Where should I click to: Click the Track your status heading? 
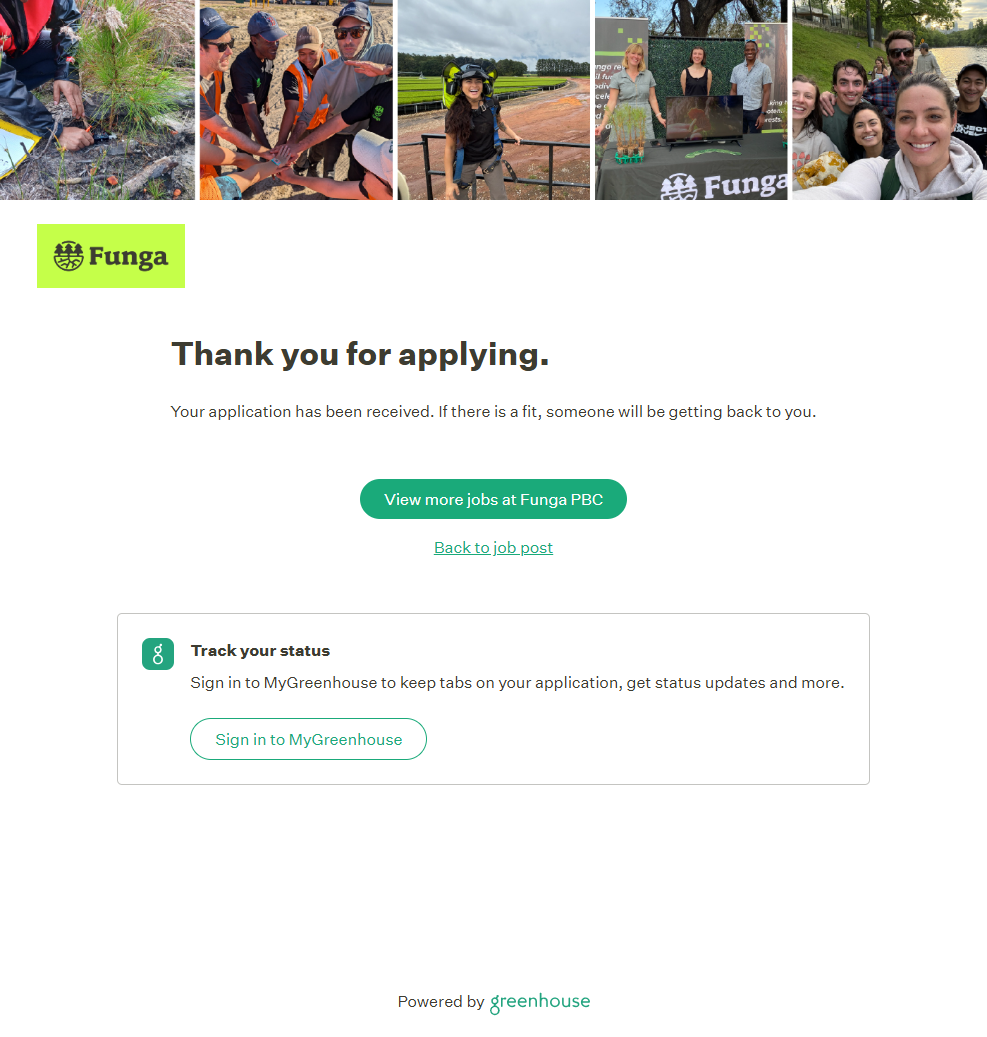tap(261, 651)
